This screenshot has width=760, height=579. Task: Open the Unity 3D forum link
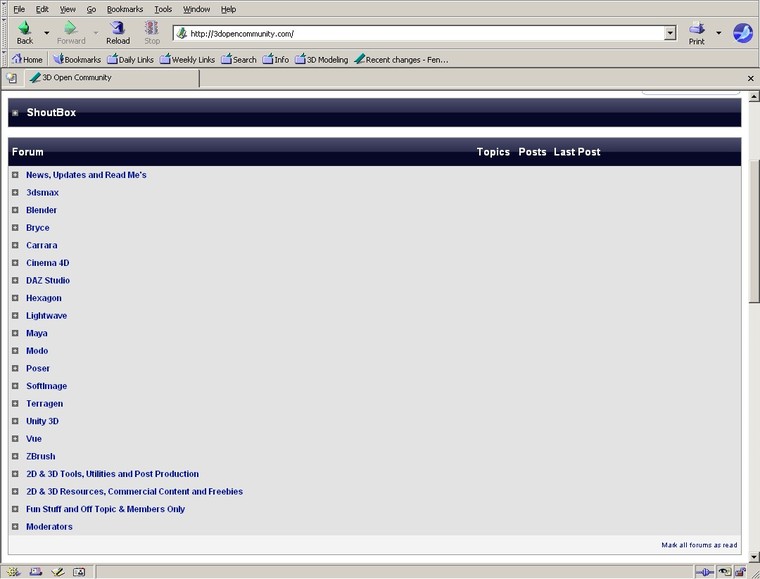(x=42, y=421)
